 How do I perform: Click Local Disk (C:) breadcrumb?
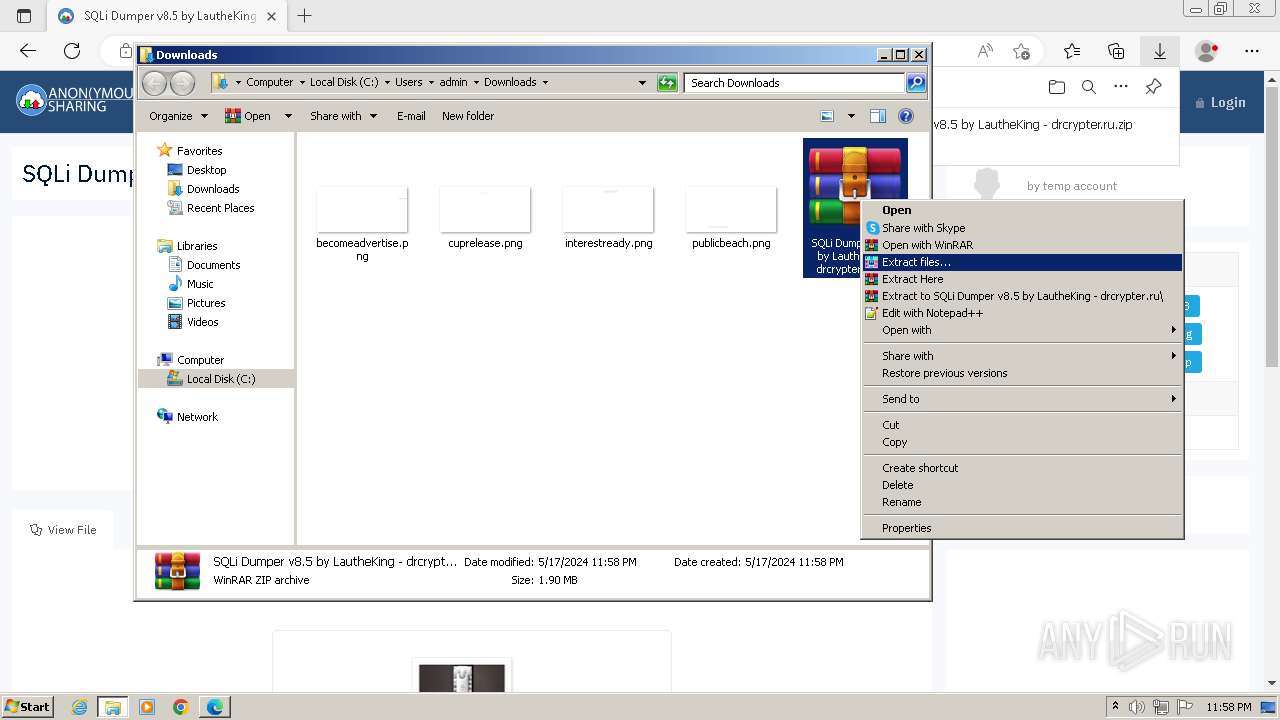pos(344,83)
